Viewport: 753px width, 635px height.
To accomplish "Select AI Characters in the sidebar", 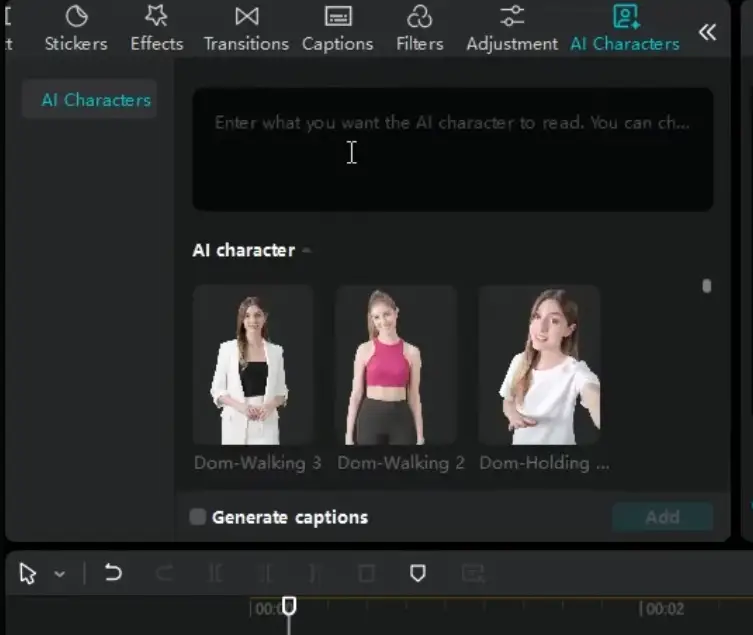I will 90,99.
